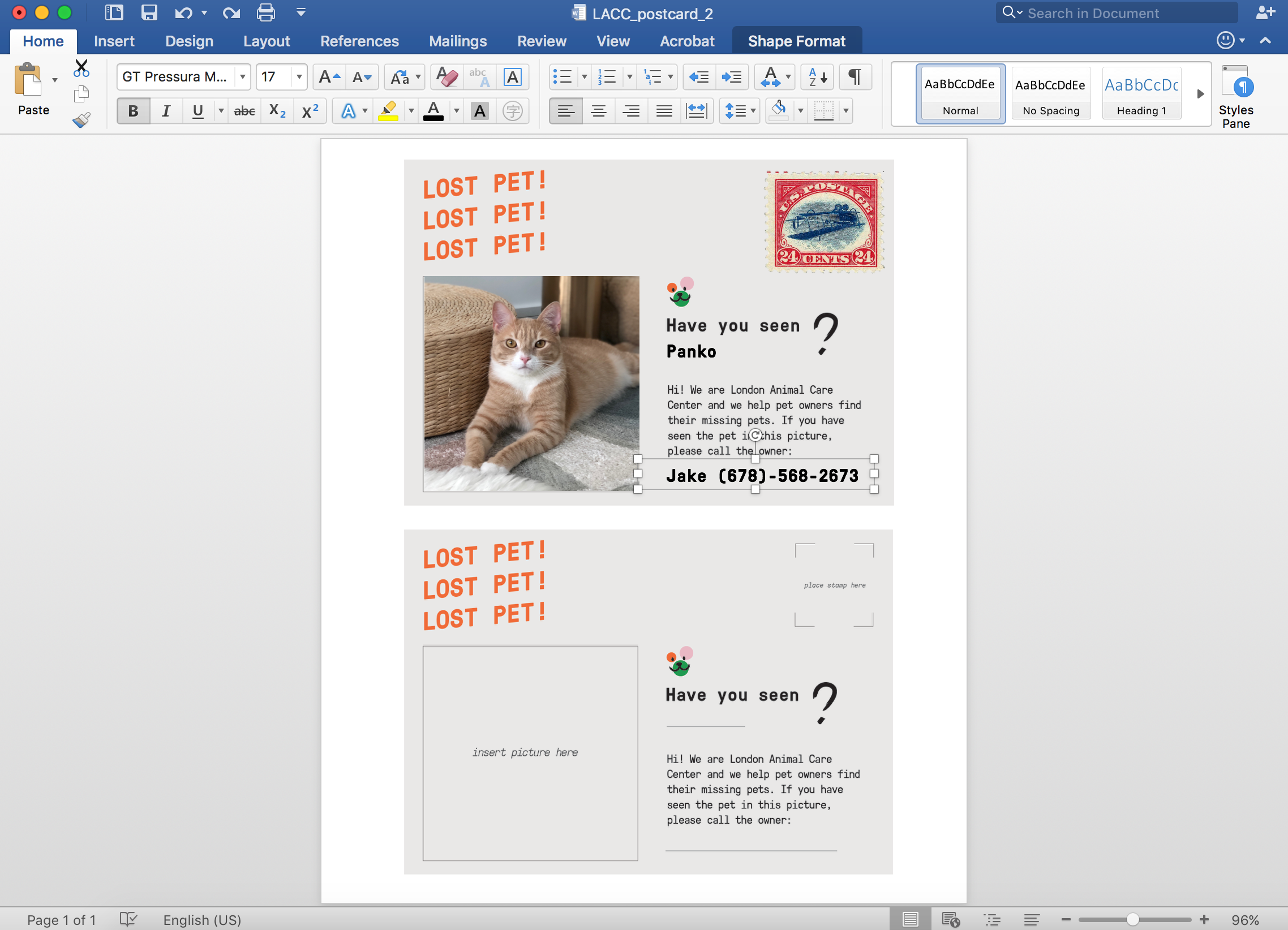Open the Styles Pane

click(1236, 97)
